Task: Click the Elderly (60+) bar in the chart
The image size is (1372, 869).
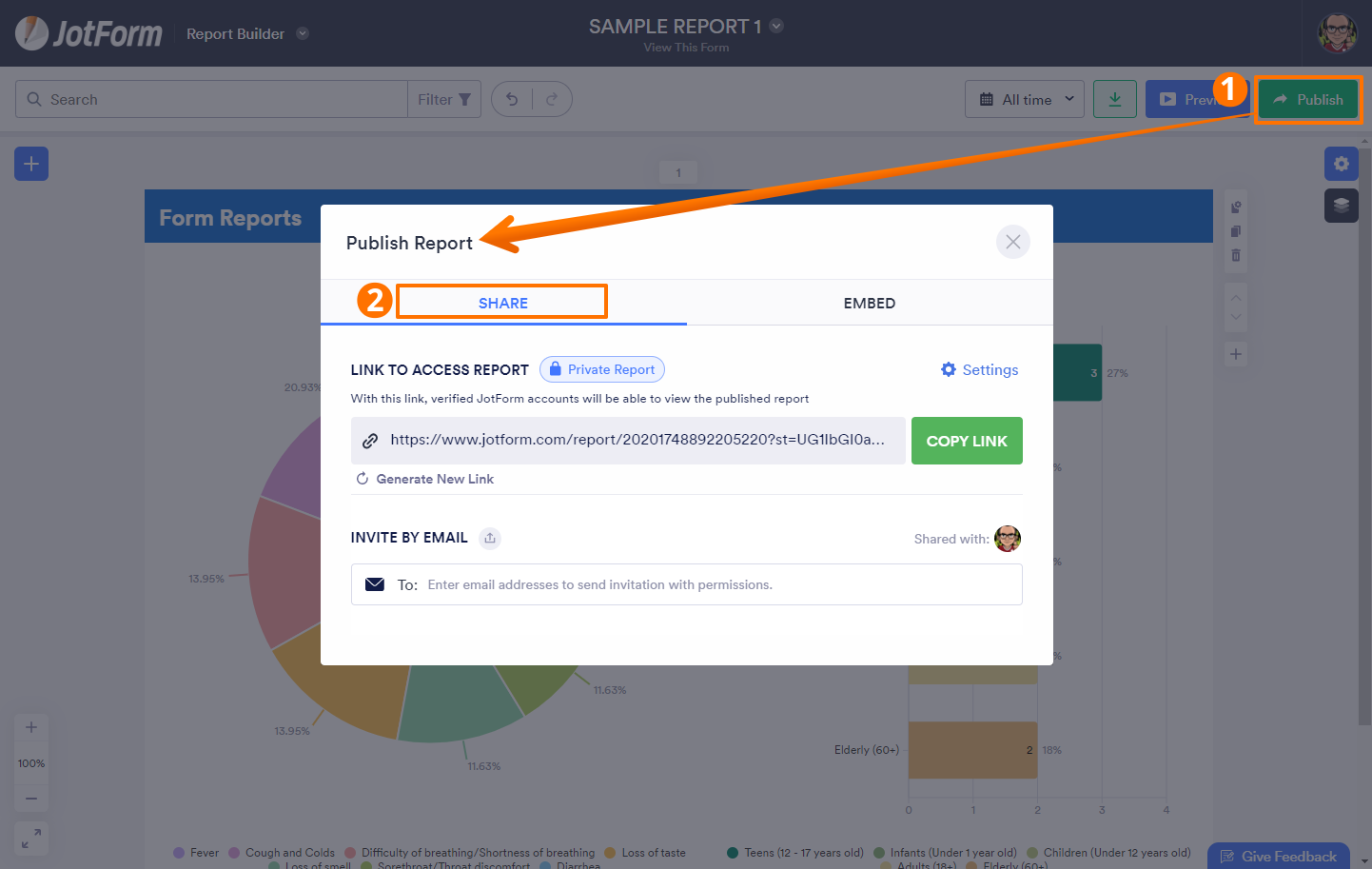Action: point(972,750)
